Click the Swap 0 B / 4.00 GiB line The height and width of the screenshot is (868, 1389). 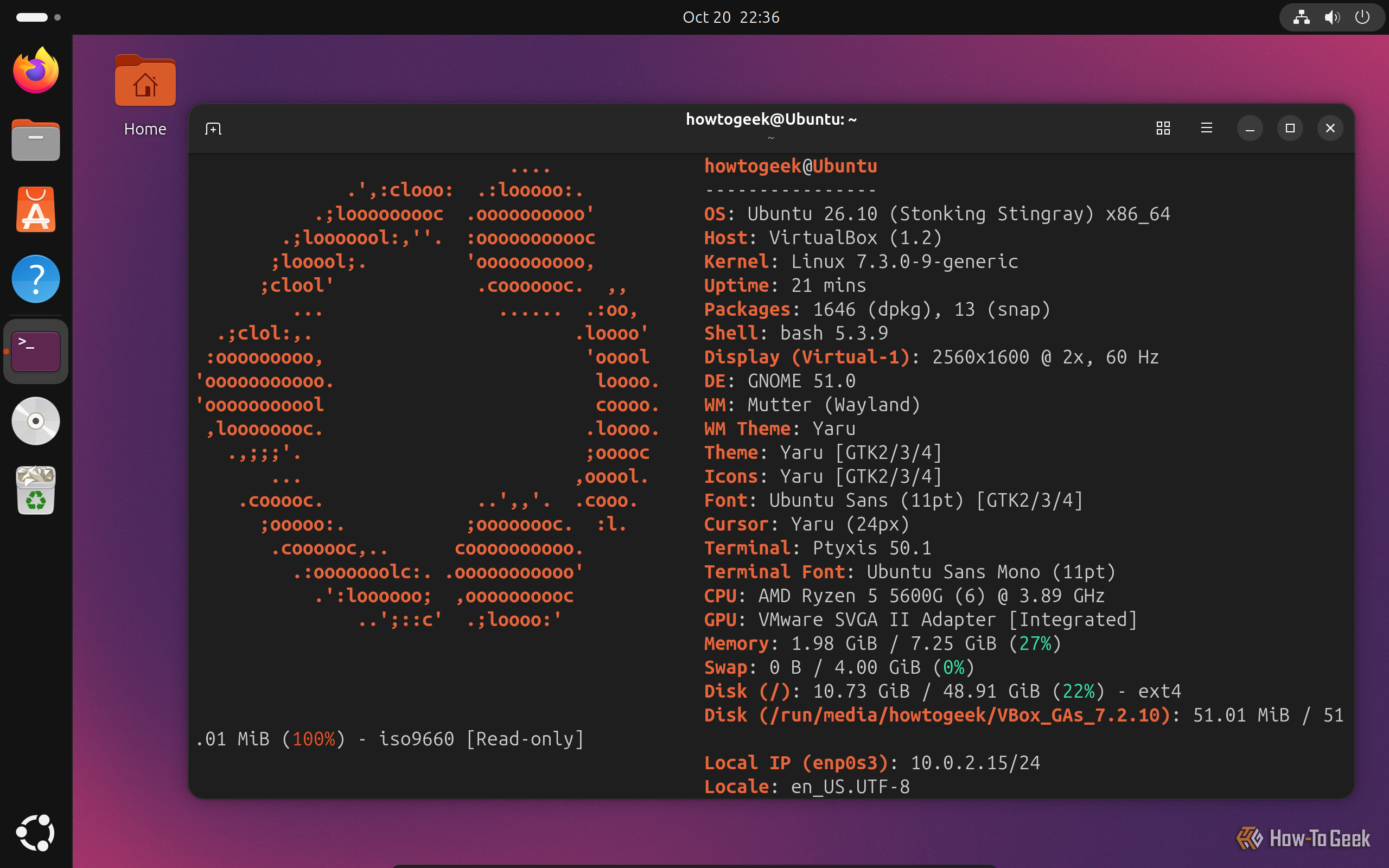[x=839, y=668]
